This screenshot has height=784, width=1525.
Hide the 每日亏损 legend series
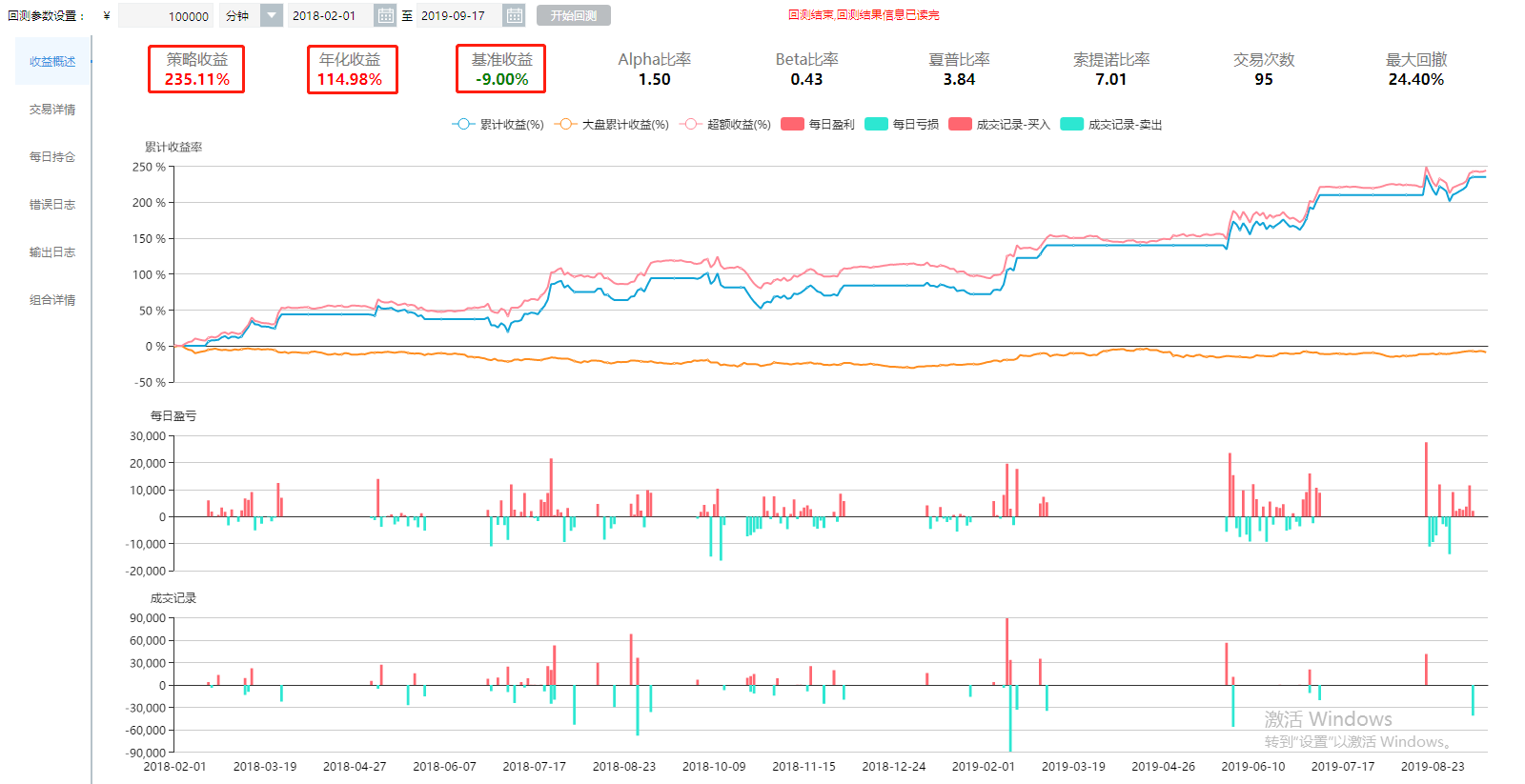point(902,124)
